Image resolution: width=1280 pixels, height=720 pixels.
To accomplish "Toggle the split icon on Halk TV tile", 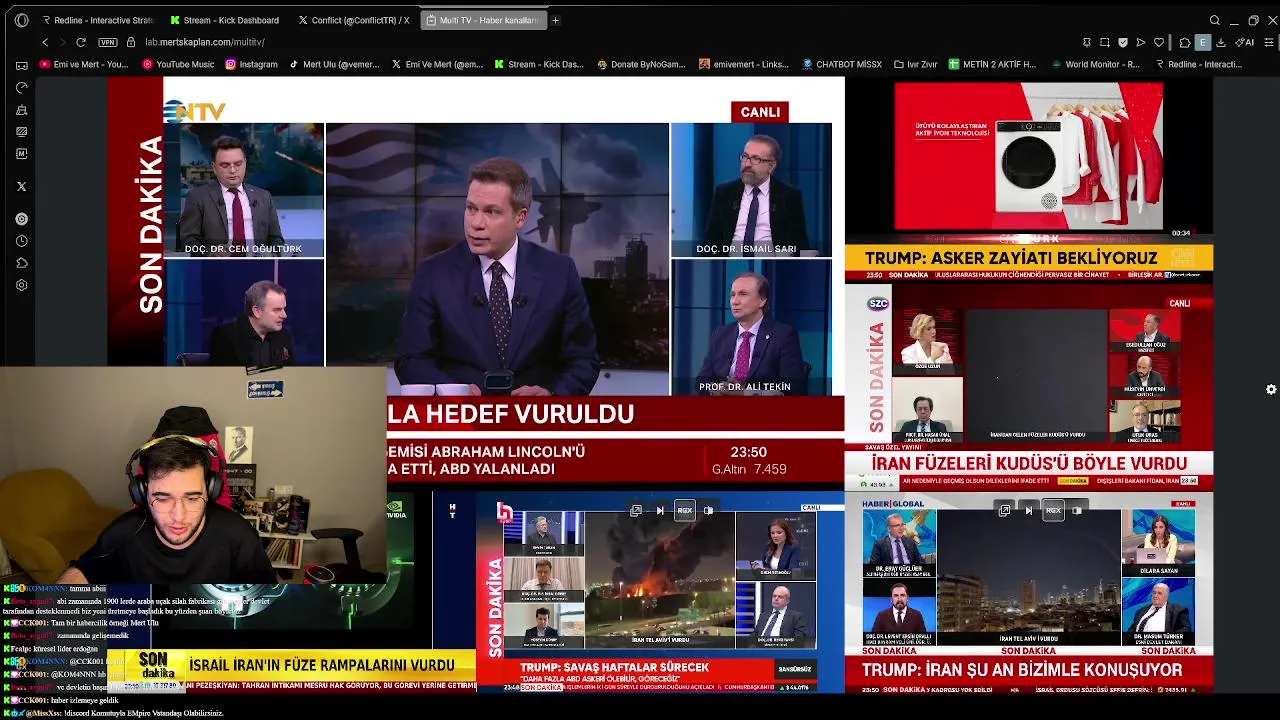I will point(708,510).
